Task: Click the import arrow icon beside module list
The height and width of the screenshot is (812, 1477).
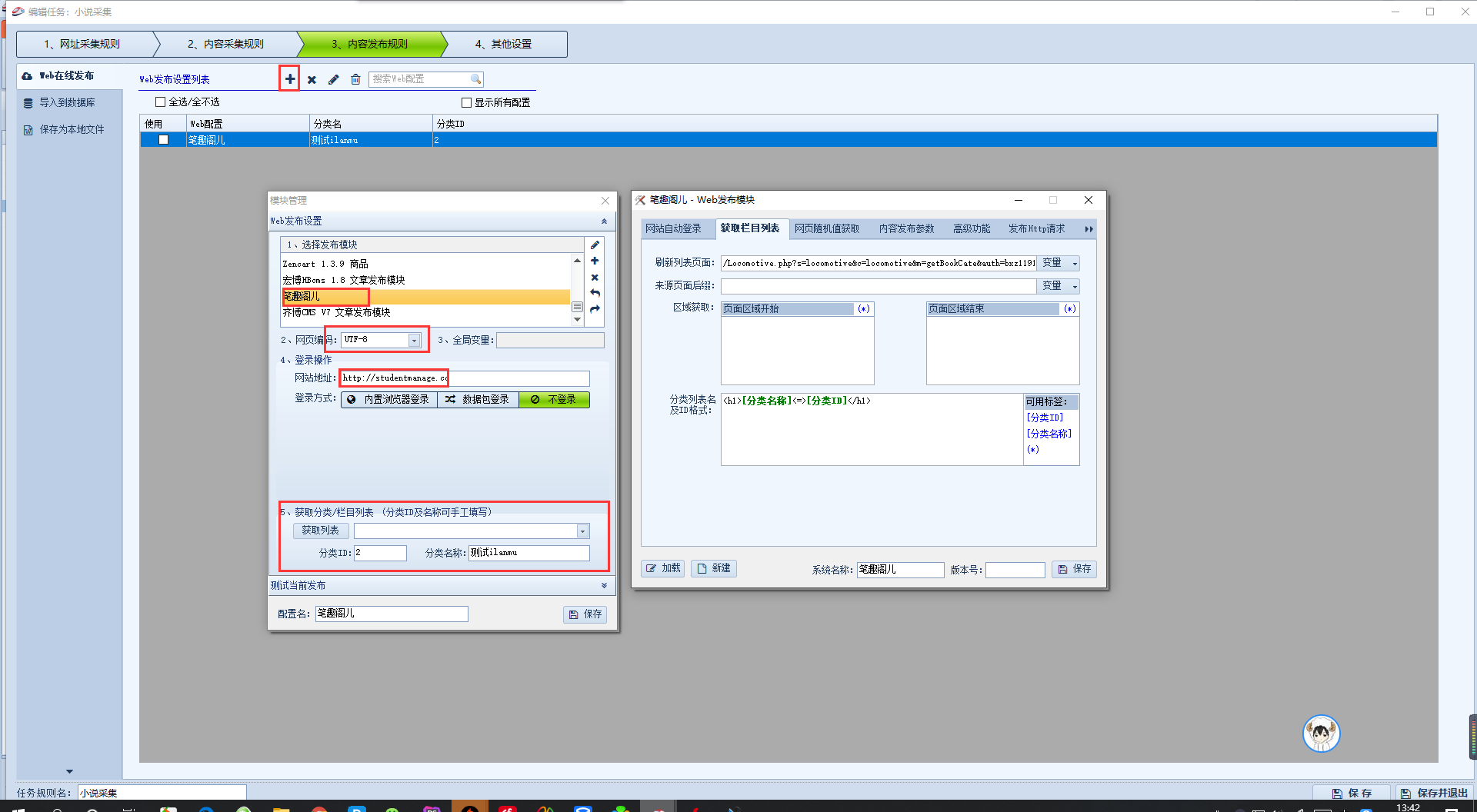Action: [595, 293]
